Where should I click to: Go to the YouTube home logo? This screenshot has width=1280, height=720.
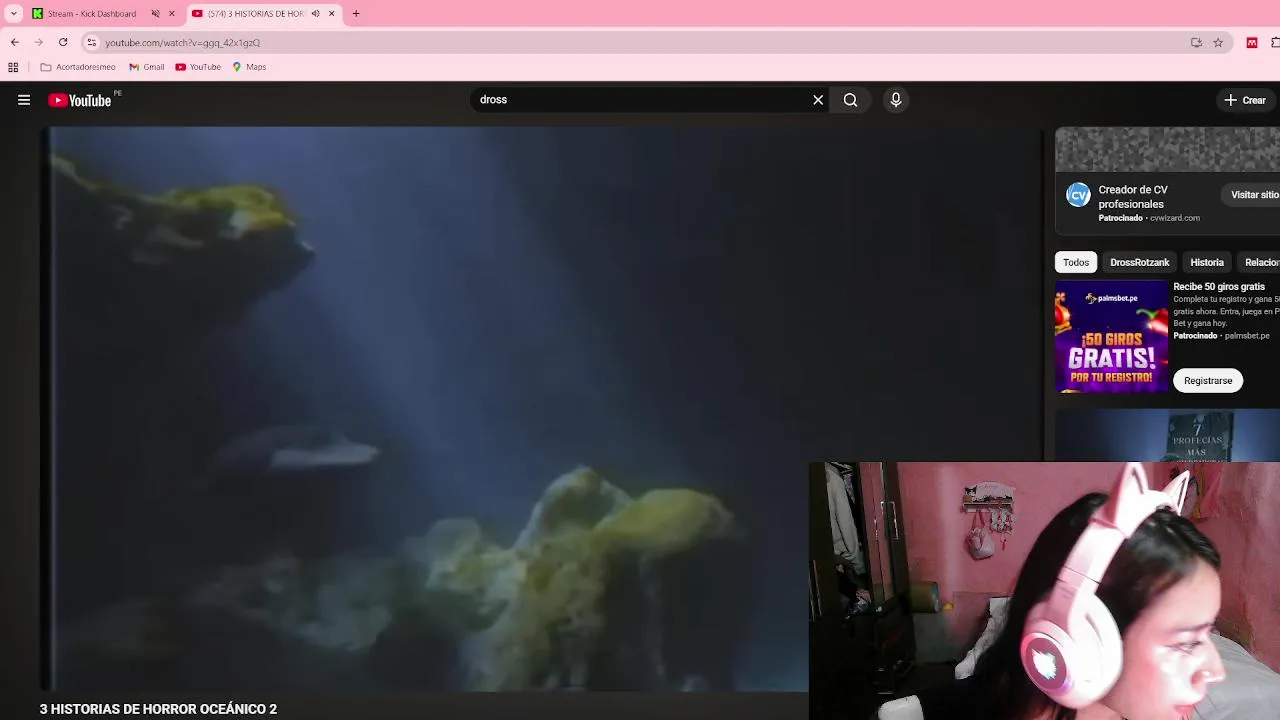pyautogui.click(x=80, y=100)
